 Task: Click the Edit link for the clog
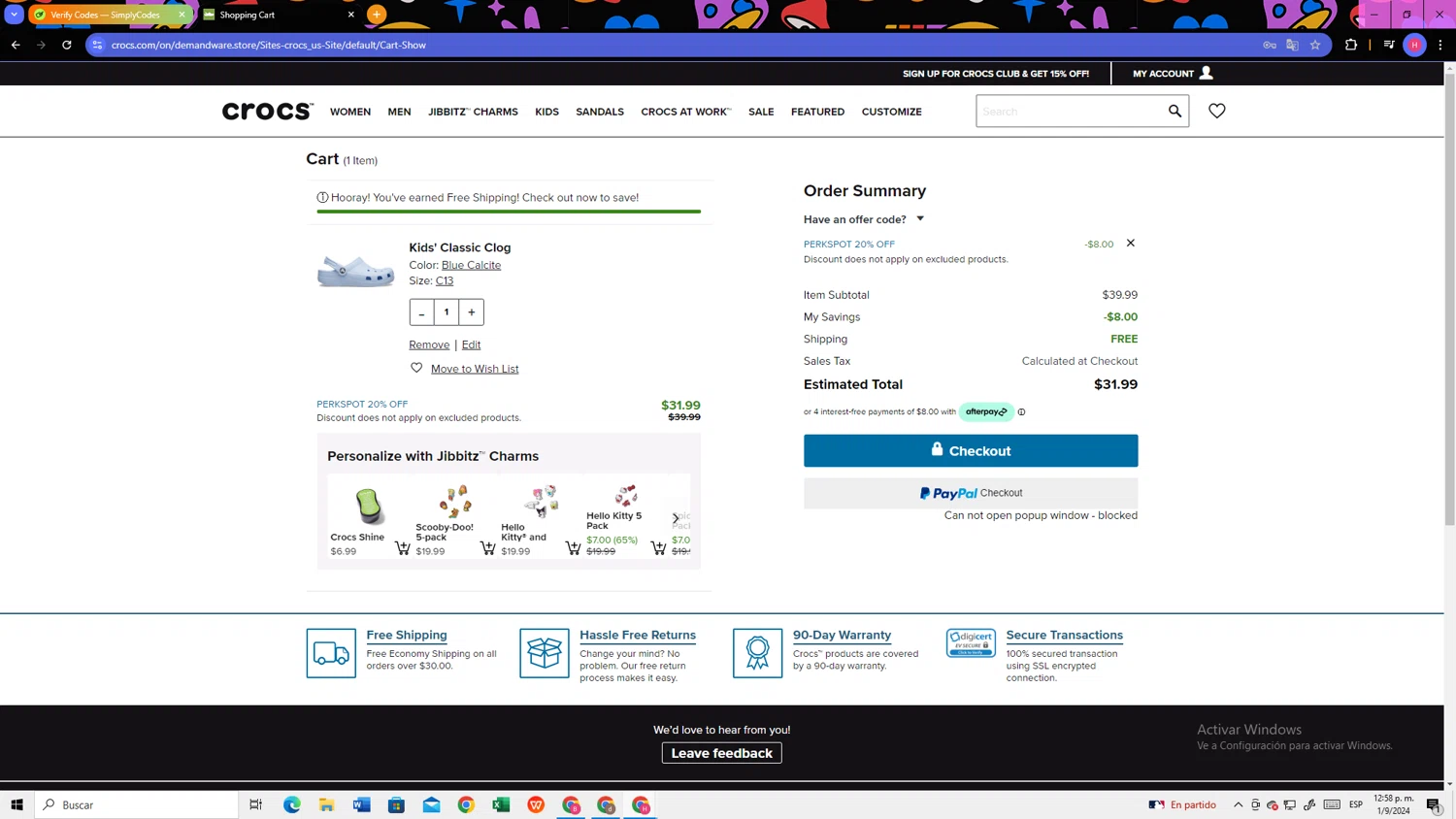click(x=471, y=344)
